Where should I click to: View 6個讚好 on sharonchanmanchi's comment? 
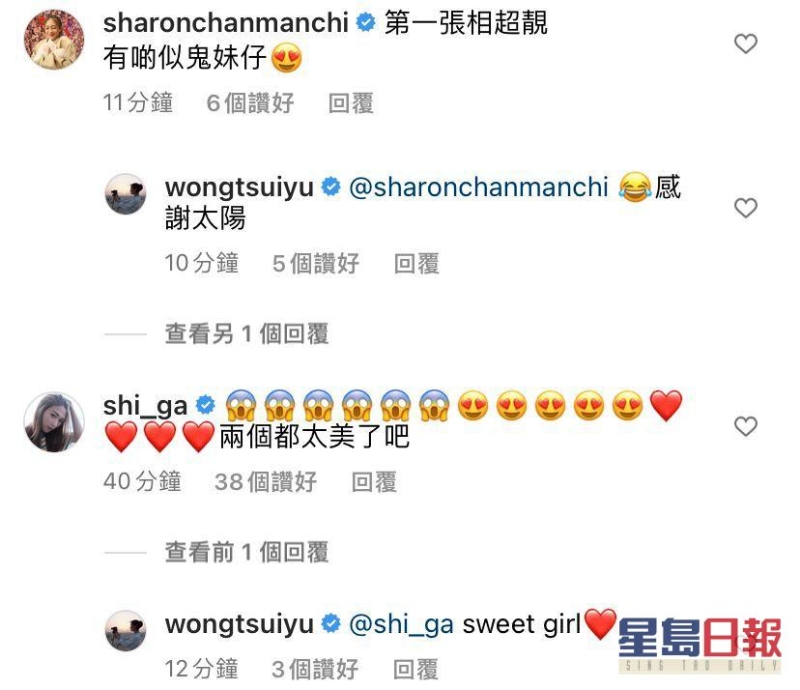click(x=250, y=103)
